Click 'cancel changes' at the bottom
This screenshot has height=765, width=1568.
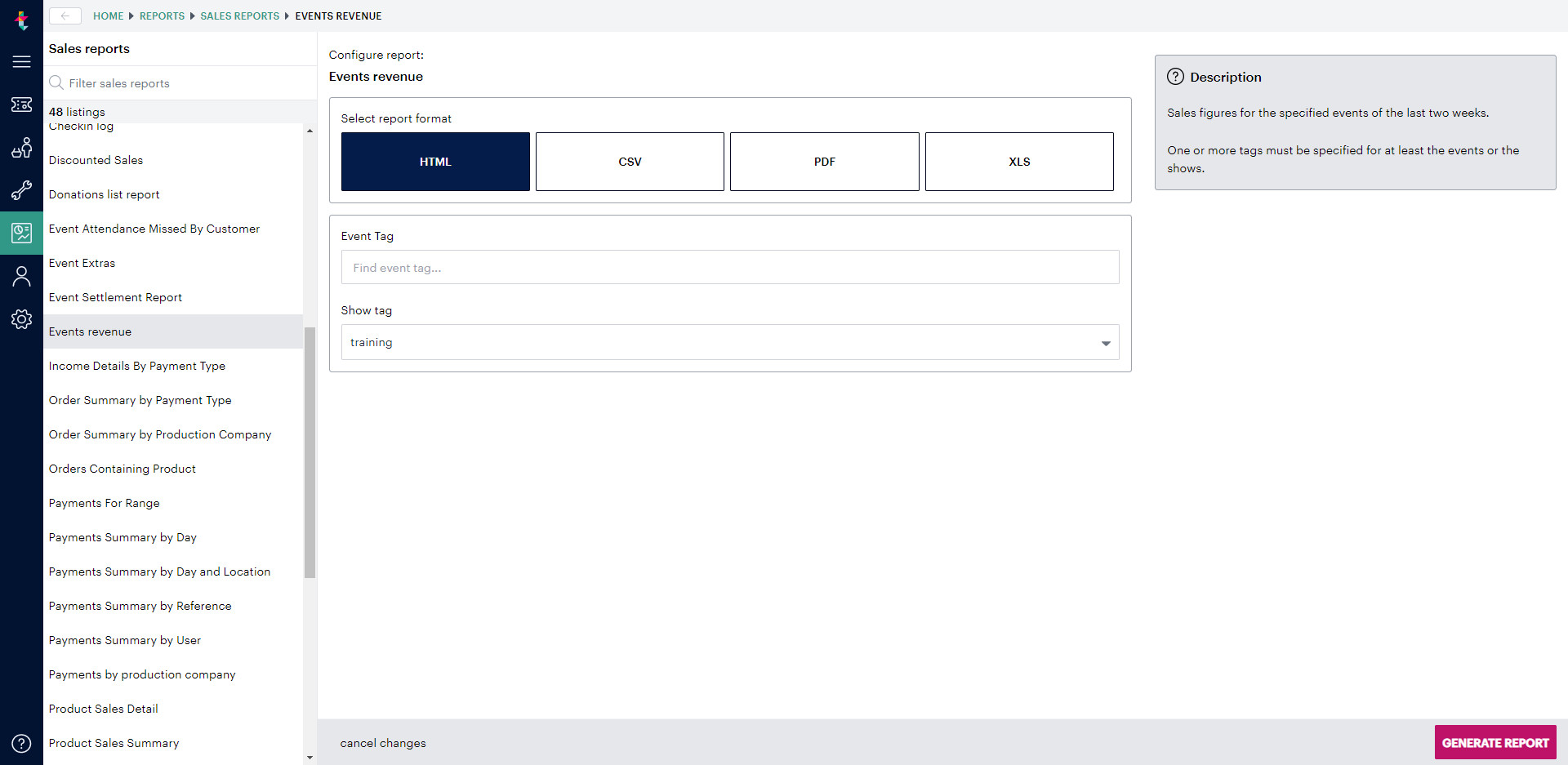[x=383, y=742]
